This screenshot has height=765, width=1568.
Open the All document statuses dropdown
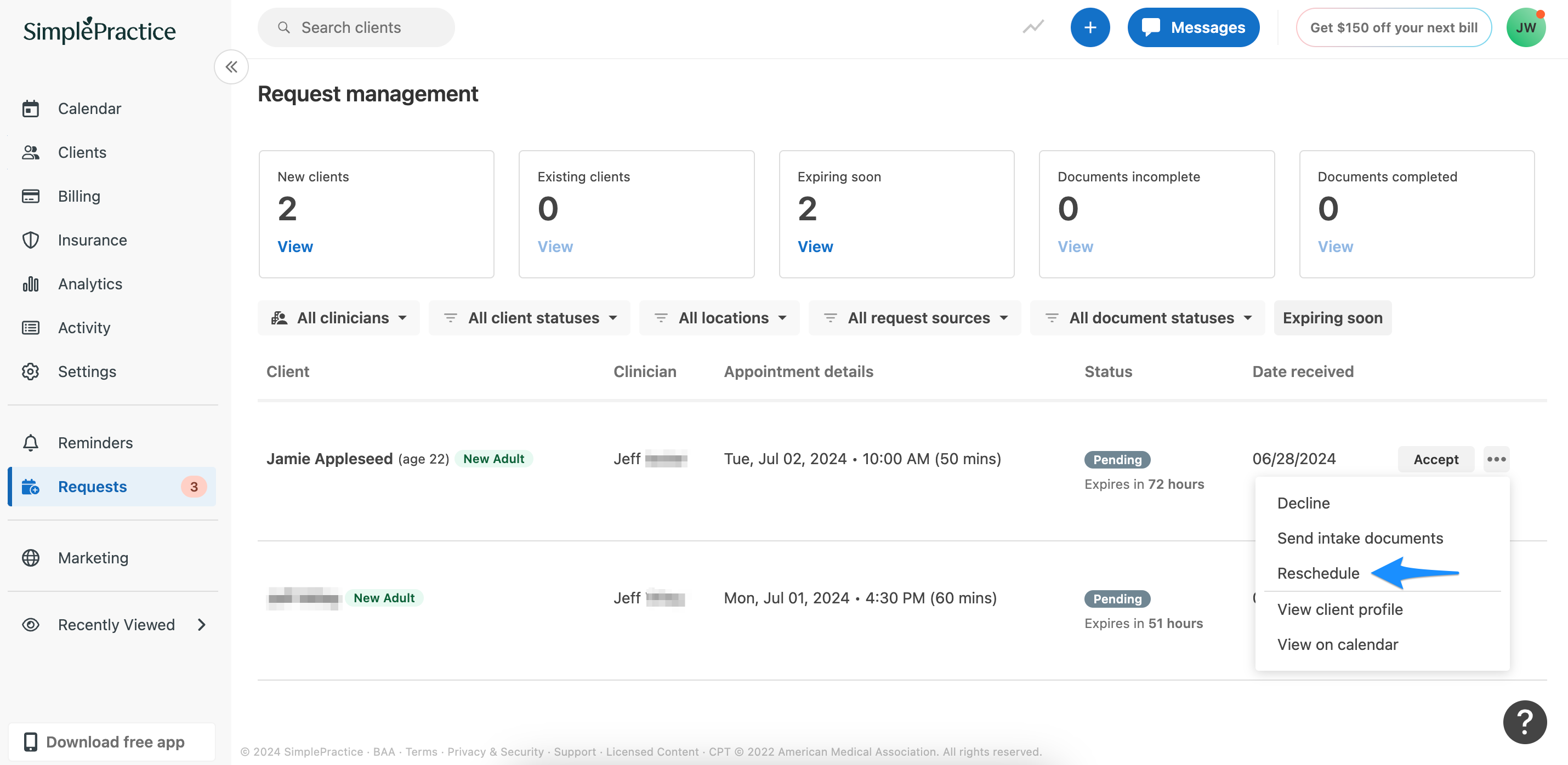tap(1147, 318)
